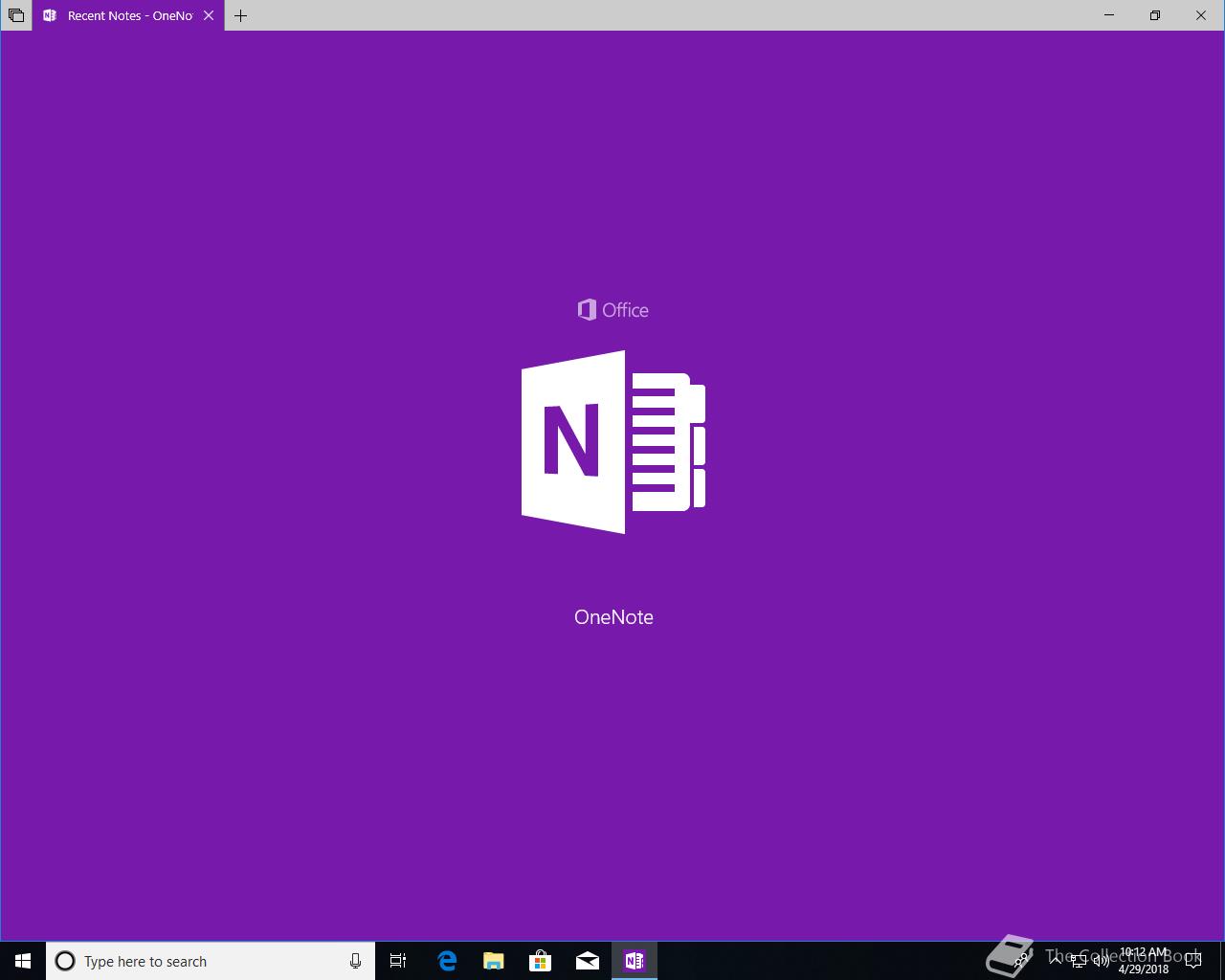Screen dimensions: 1225x980
Task: Click the Type here to search box
Action: point(211,961)
